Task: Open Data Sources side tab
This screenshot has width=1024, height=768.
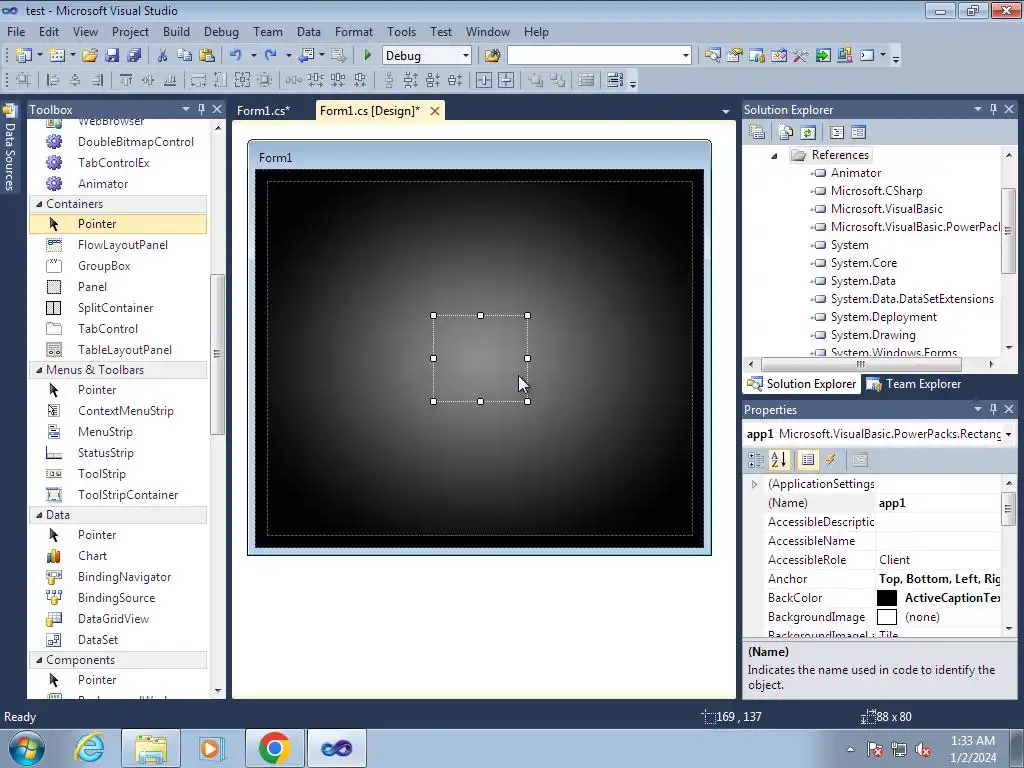Action: tap(10, 149)
